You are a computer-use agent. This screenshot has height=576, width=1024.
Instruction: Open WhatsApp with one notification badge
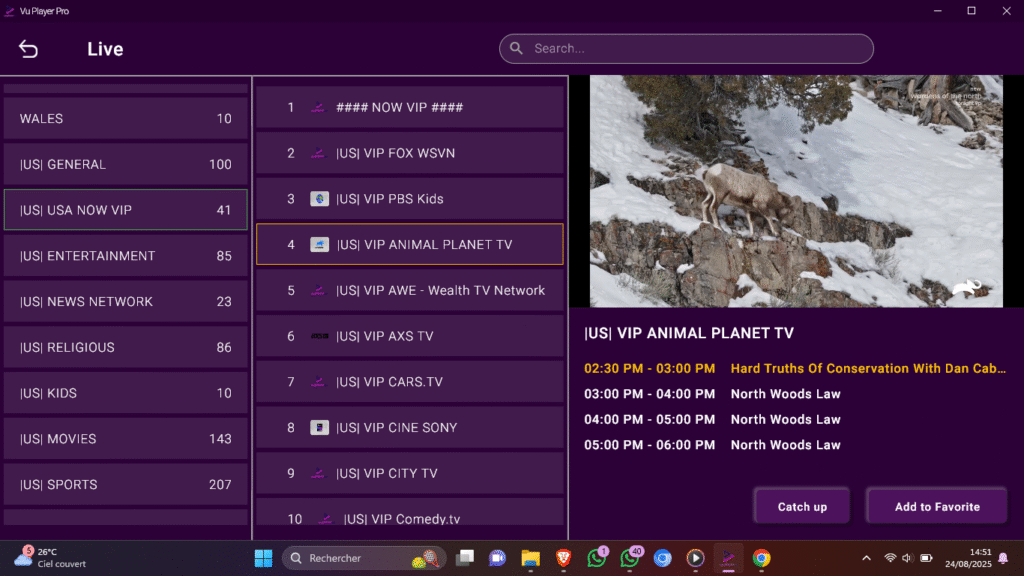597,558
